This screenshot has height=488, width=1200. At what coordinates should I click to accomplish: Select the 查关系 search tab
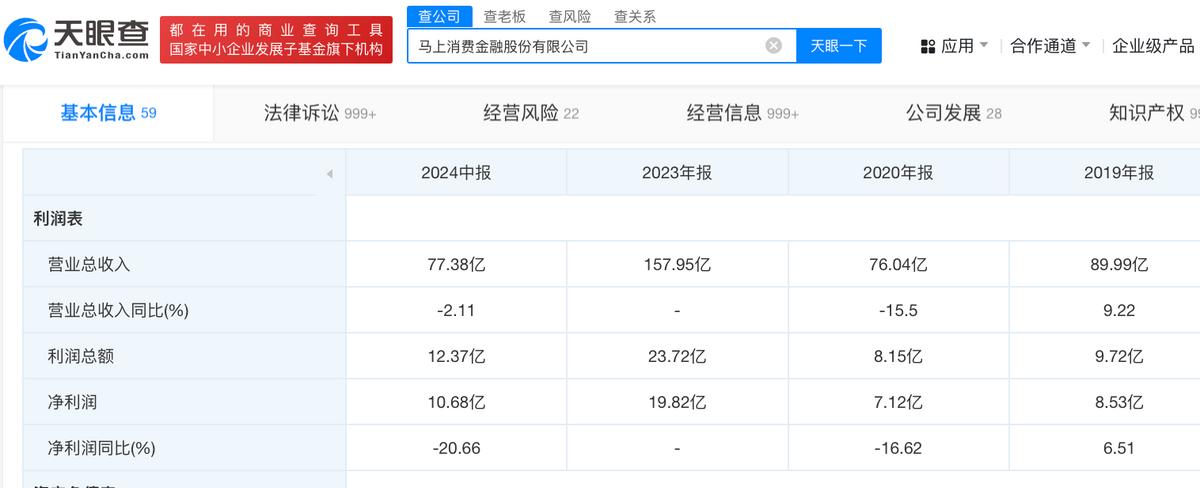[635, 16]
